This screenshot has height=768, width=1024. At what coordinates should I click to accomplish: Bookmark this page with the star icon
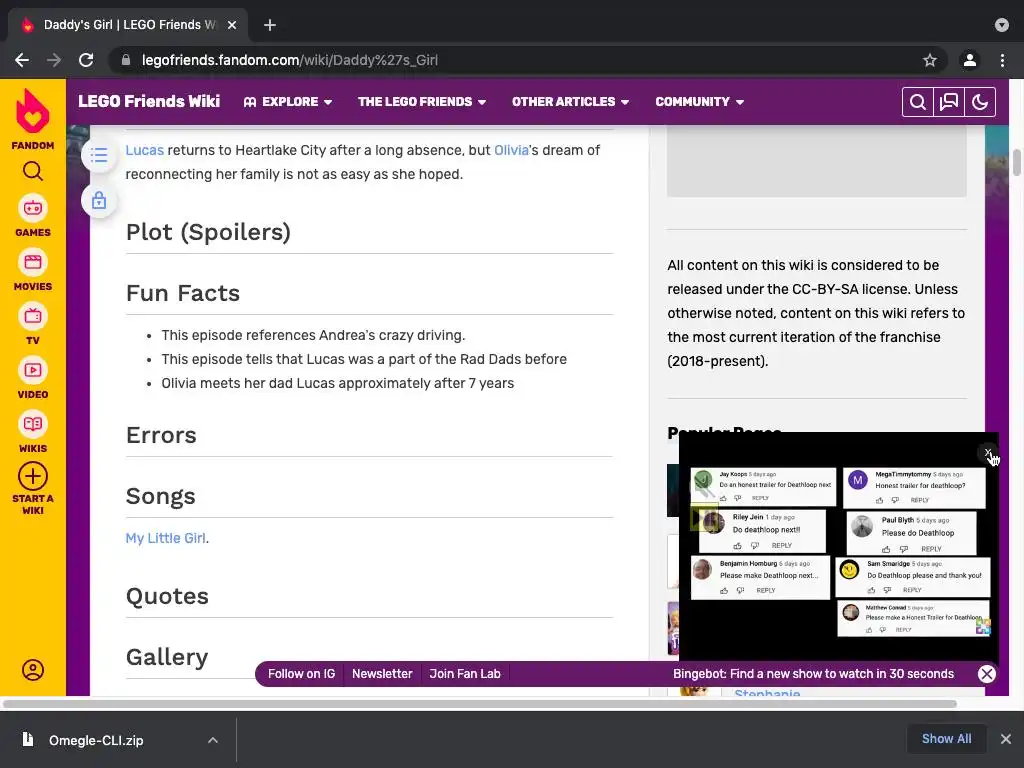(x=930, y=60)
